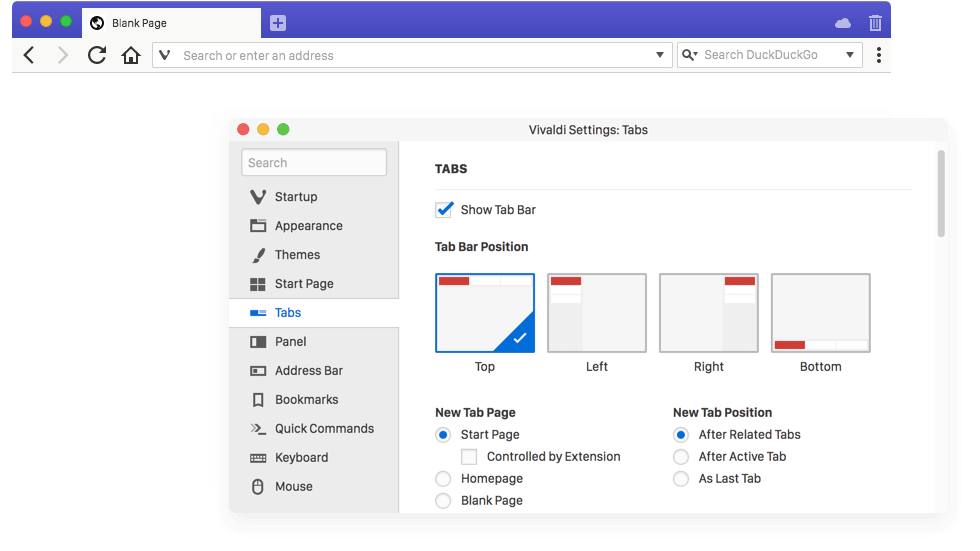
Task: Select the Blank Page browser tab
Action: 170,22
